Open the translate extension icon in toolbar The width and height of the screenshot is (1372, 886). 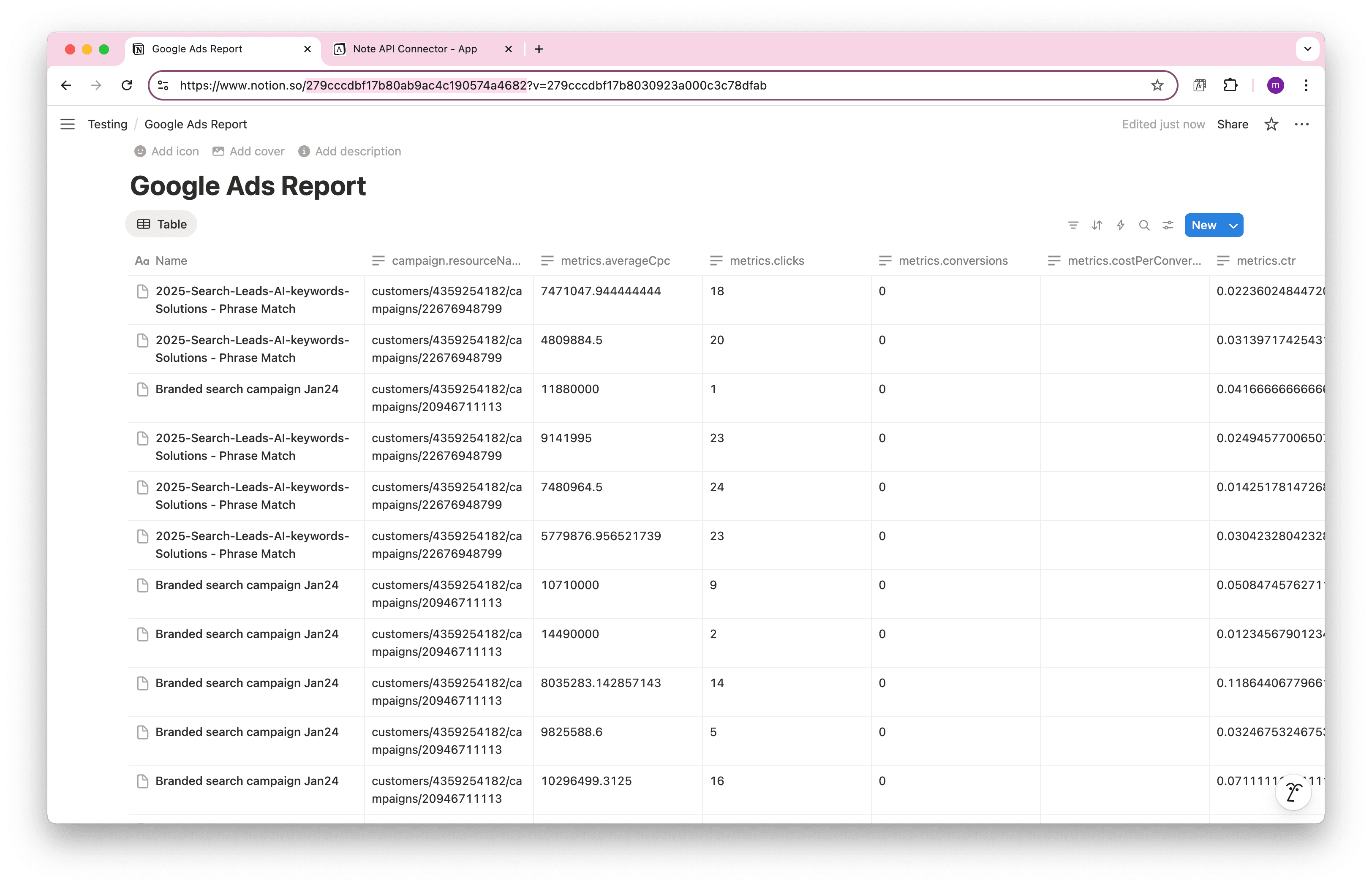1199,85
